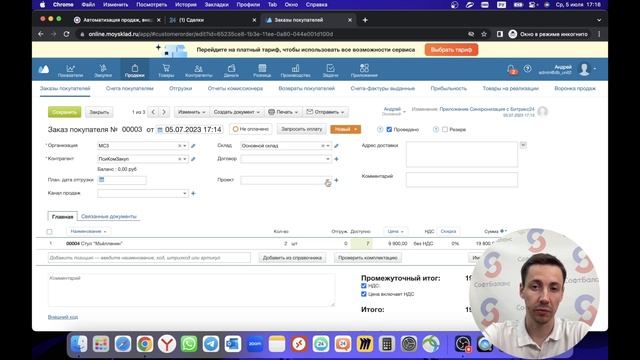640x360 pixels.
Task: Add a new Канал продаж with plus icon
Action: (x=193, y=193)
